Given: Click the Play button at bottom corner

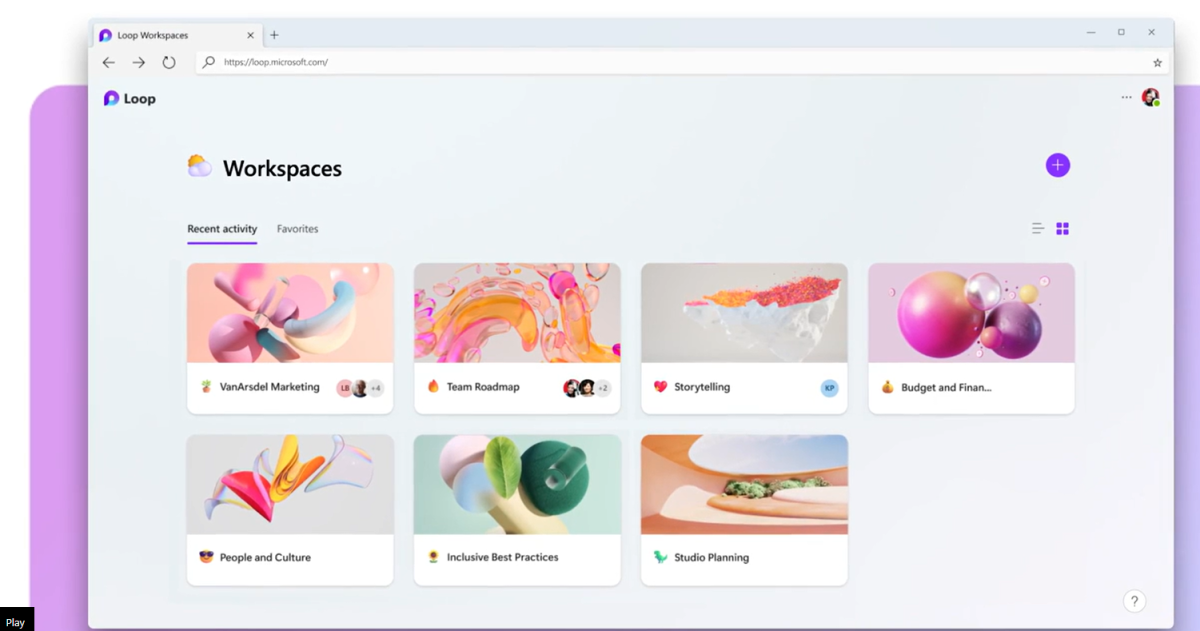Looking at the screenshot, I should tap(16, 621).
